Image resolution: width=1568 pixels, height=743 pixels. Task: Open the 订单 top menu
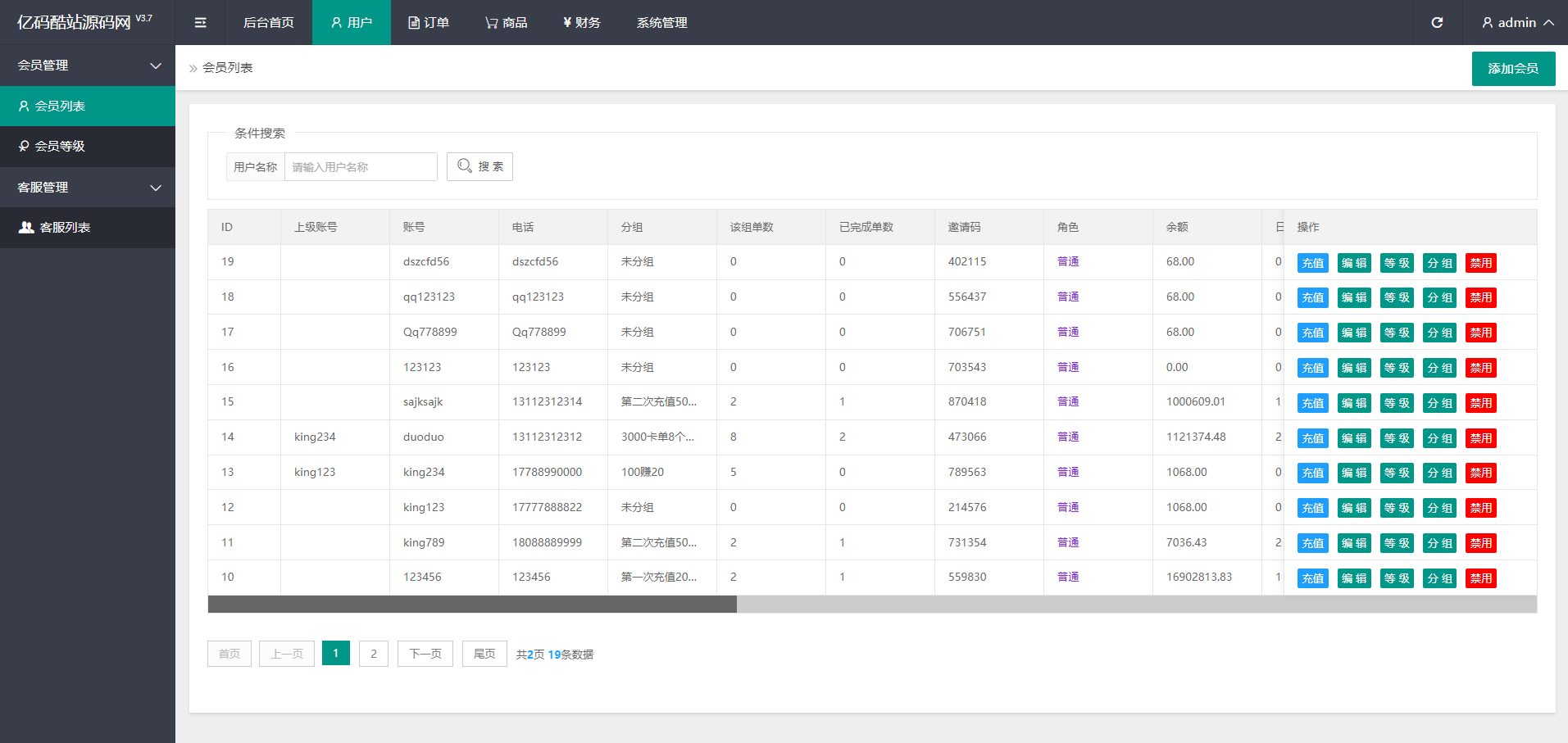coord(429,22)
